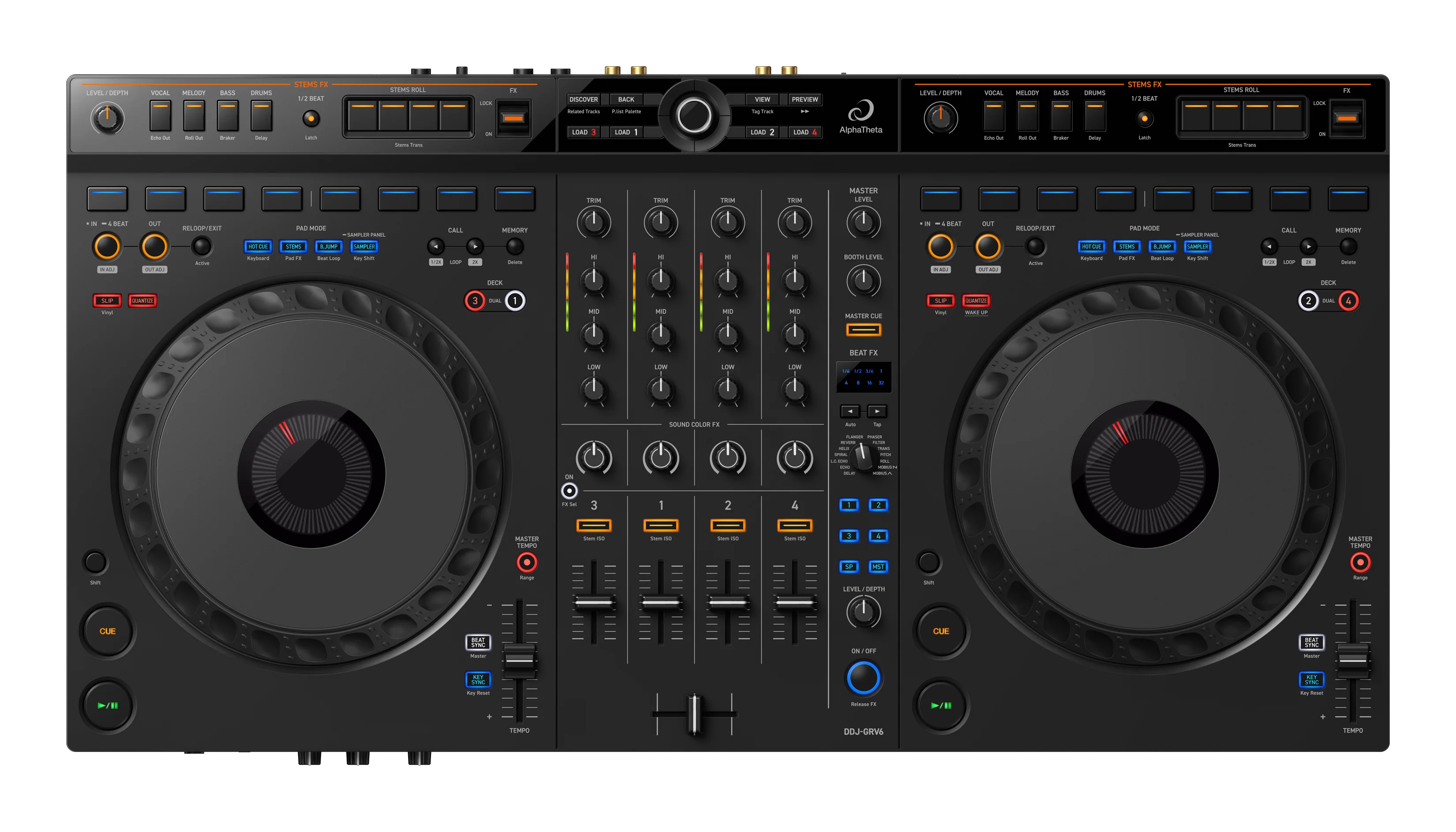The image size is (1456, 832).
Task: Click the channel 3 volume fader
Action: coord(594,602)
